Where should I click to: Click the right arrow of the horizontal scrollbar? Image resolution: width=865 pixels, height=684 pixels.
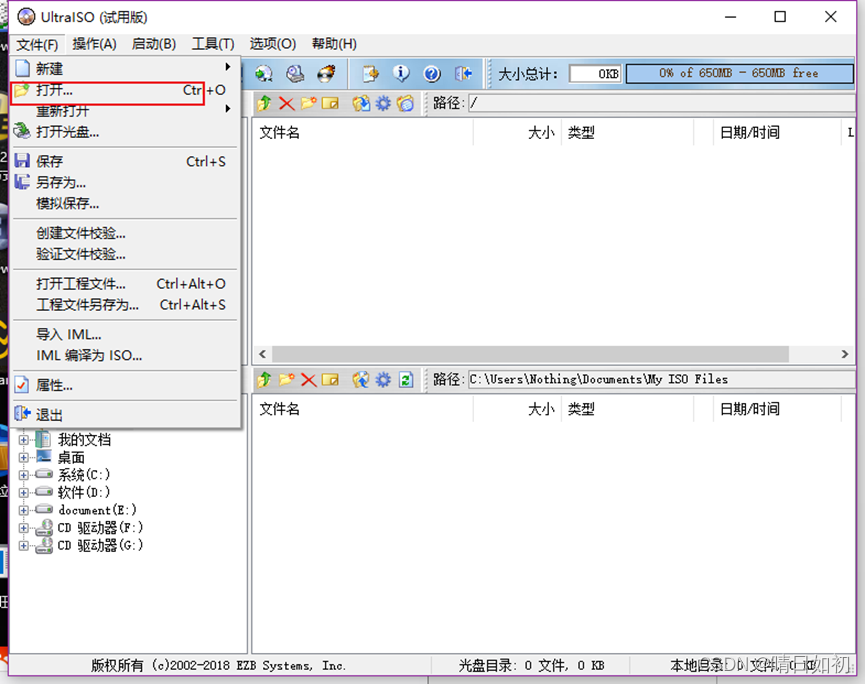coord(845,354)
